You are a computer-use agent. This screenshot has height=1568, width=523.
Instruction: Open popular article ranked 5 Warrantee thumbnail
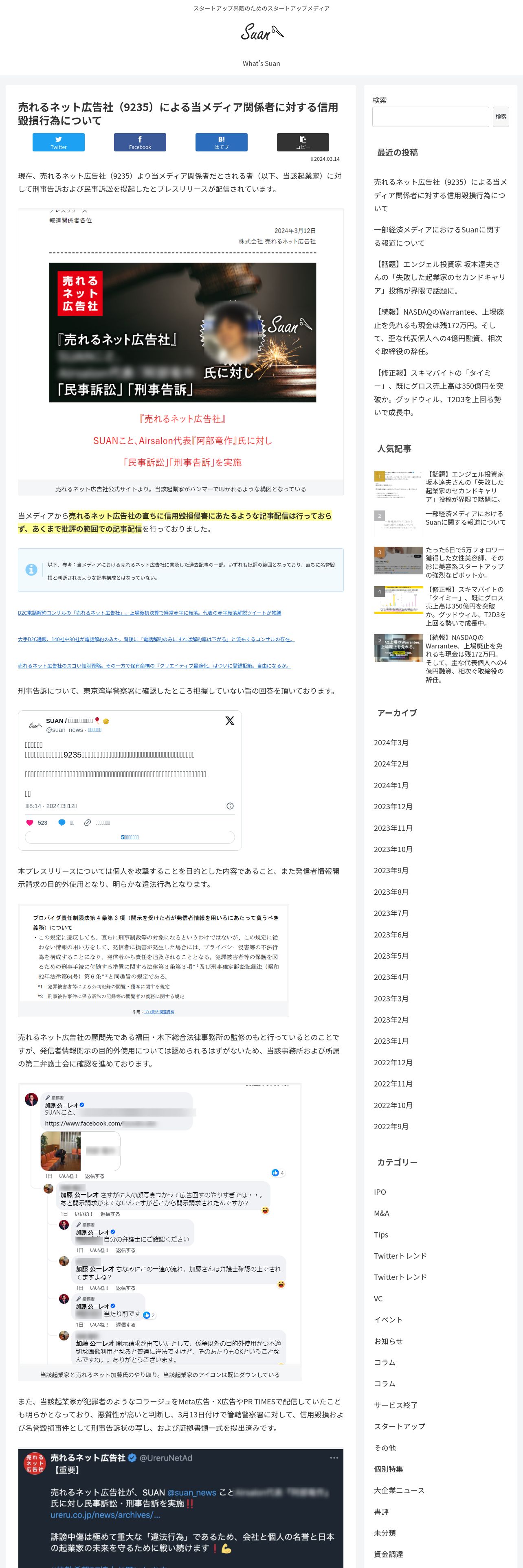point(398,648)
